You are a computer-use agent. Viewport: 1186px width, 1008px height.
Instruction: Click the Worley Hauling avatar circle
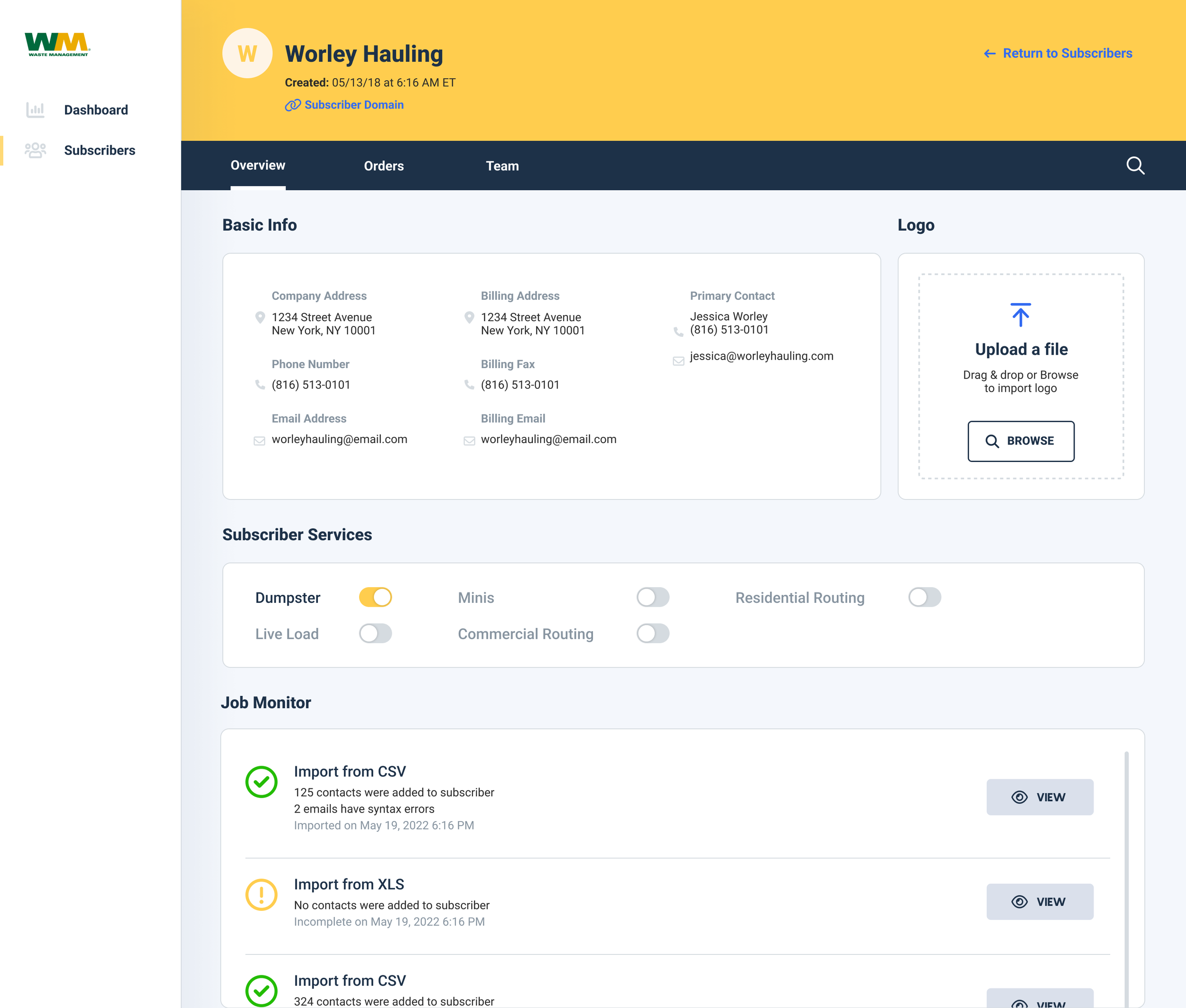coord(248,53)
